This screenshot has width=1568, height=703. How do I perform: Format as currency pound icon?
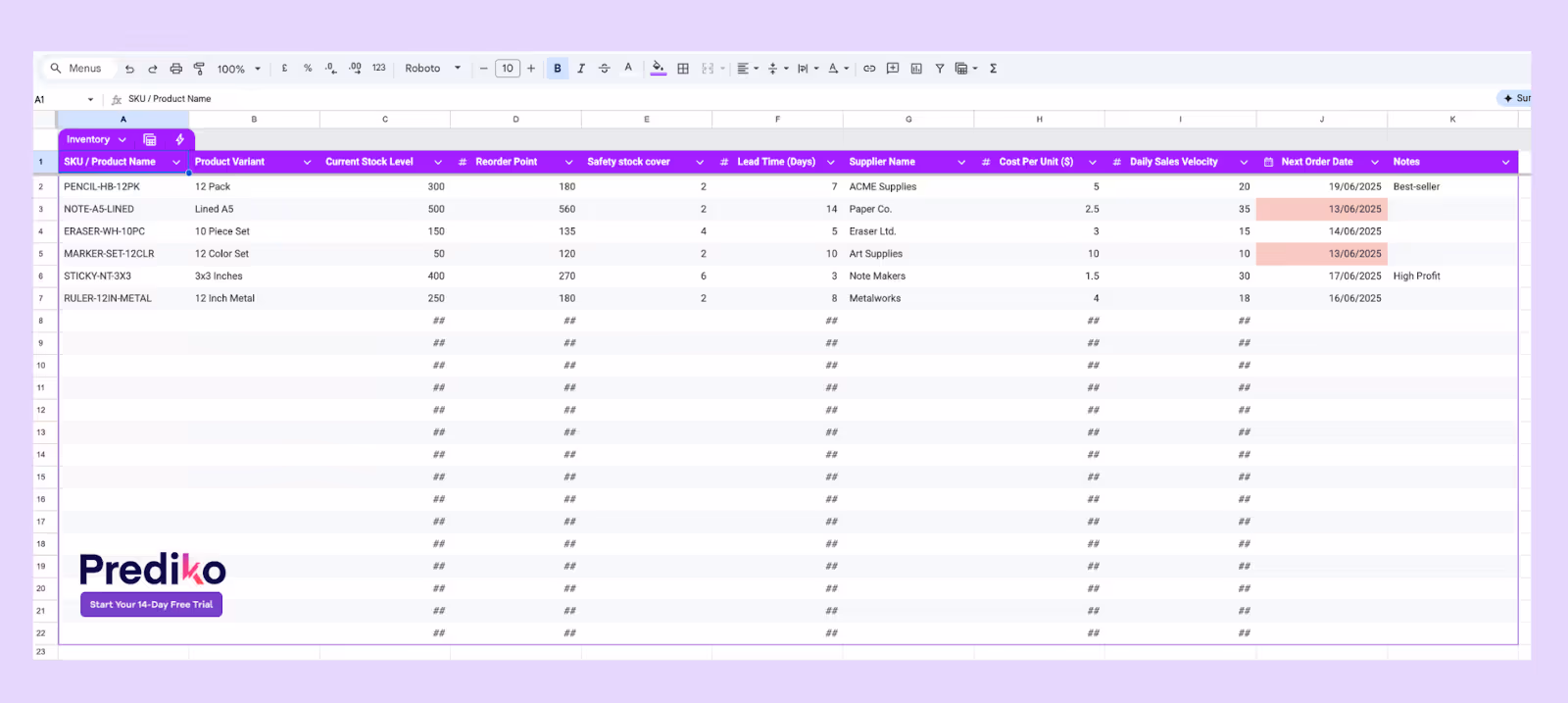click(284, 69)
